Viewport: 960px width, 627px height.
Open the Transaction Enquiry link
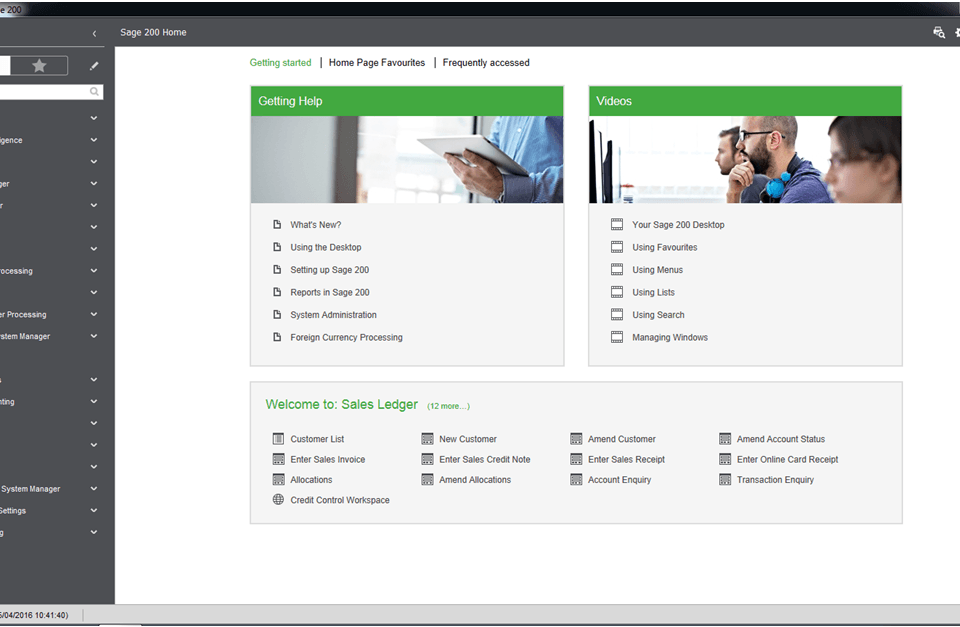click(775, 480)
